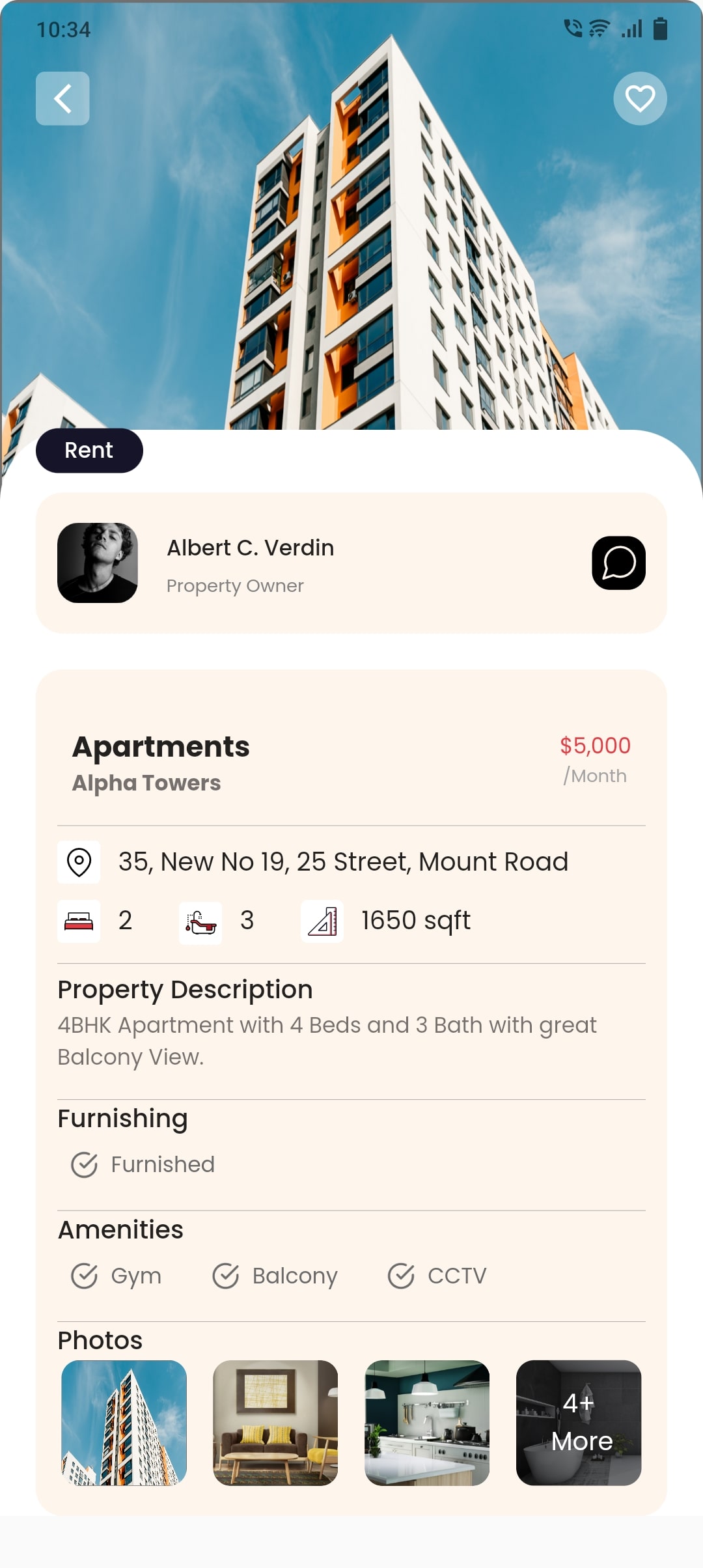Open the living room photo thumbnail
703x1568 pixels.
(275, 1423)
